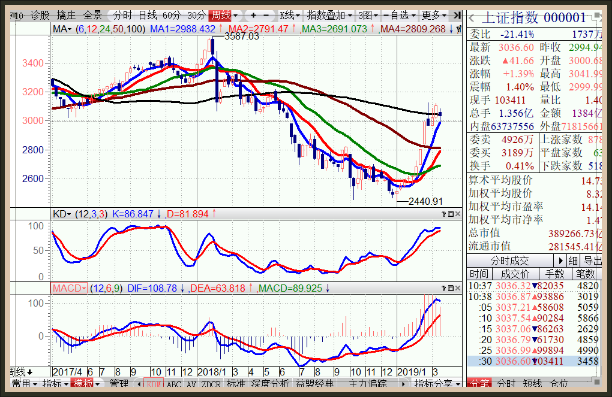This screenshot has width=612, height=397.
Task: Select the 10:37 trade row
Action: point(534,286)
